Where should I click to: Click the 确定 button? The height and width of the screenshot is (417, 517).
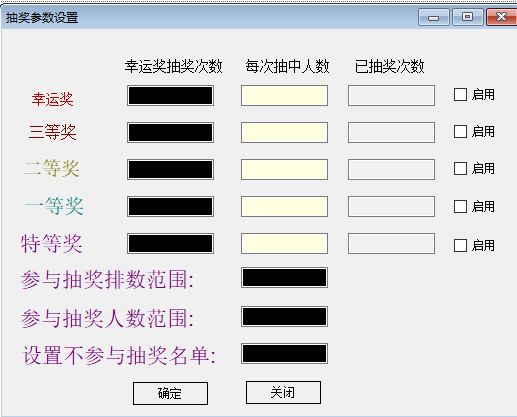click(x=170, y=393)
